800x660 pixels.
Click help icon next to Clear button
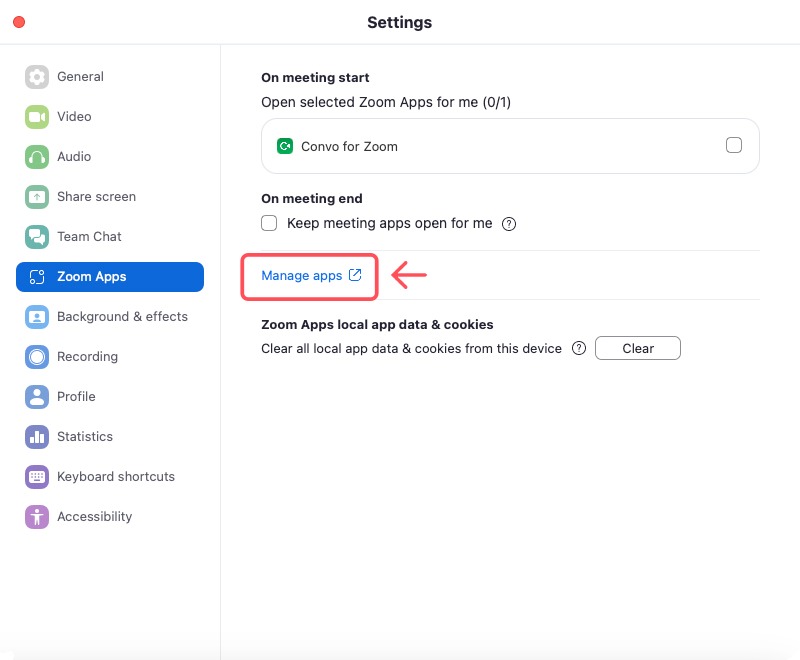pyautogui.click(x=578, y=349)
